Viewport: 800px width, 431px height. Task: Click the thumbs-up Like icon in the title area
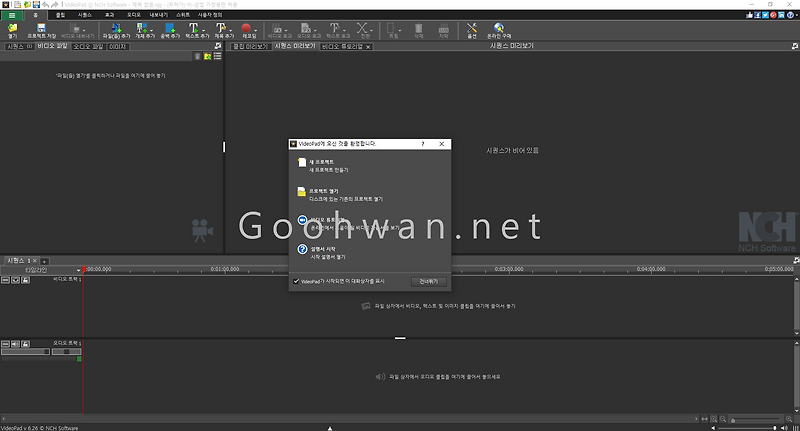pos(749,15)
